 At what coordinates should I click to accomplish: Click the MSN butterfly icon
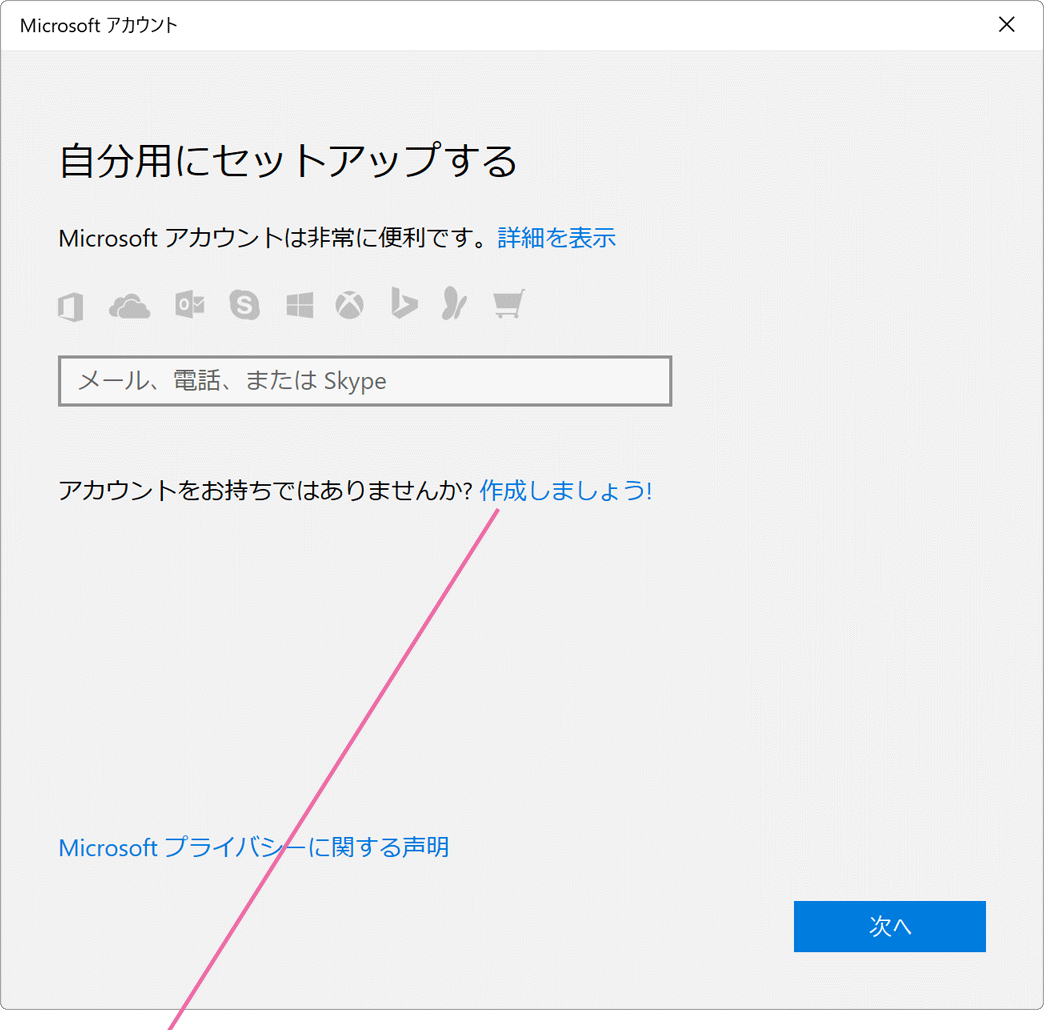coord(455,304)
